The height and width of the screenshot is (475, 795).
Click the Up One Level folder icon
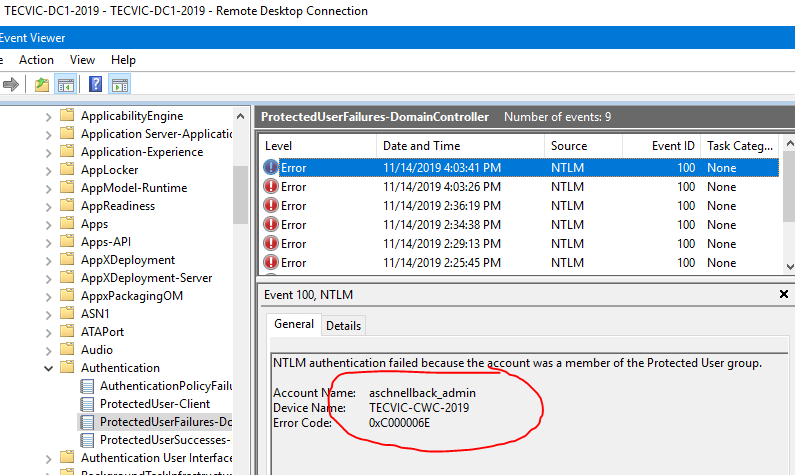click(42, 84)
